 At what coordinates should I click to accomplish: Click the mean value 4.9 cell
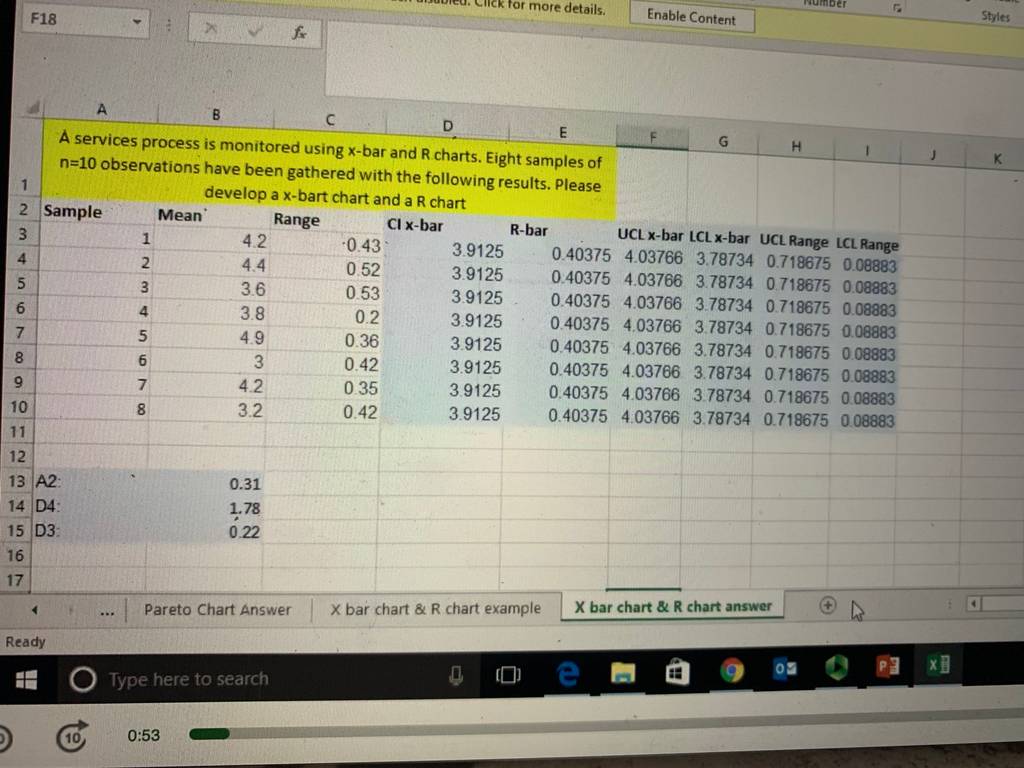[x=208, y=338]
